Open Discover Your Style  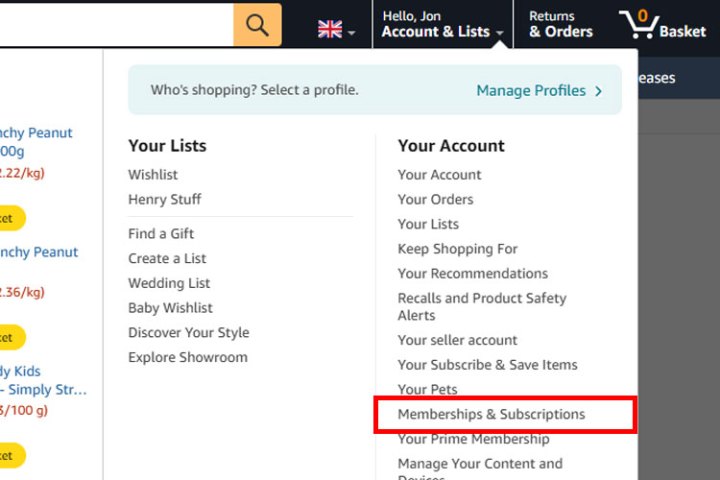(x=189, y=332)
